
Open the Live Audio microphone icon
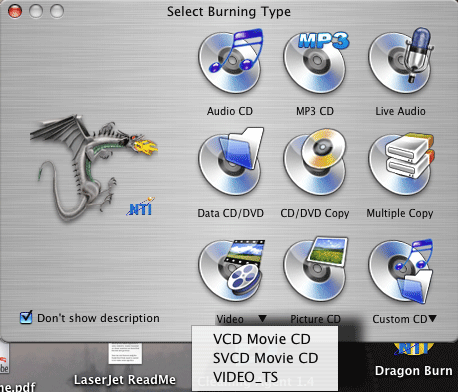click(401, 61)
